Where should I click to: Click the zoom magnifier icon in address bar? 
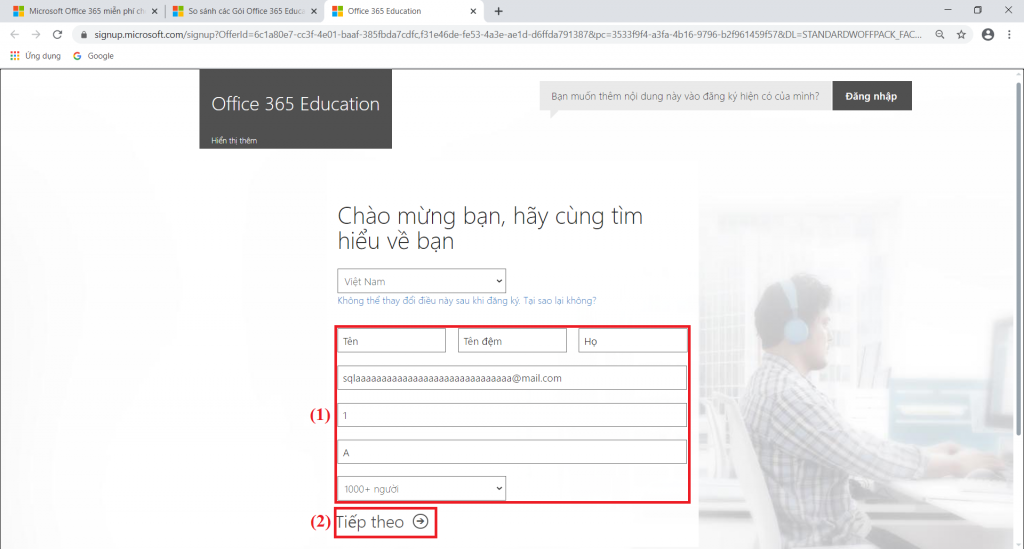pos(940,35)
